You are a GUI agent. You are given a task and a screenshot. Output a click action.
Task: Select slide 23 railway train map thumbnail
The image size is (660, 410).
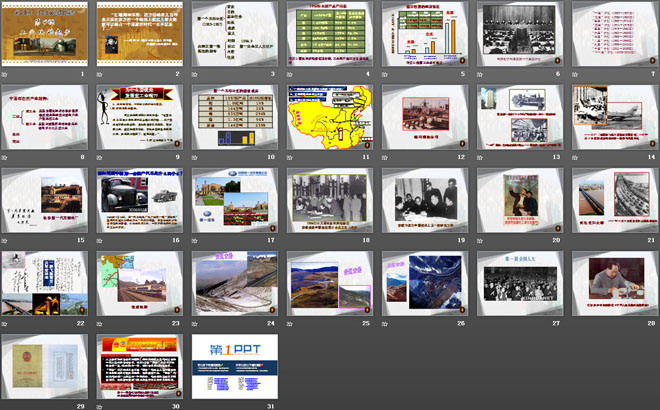pos(140,283)
